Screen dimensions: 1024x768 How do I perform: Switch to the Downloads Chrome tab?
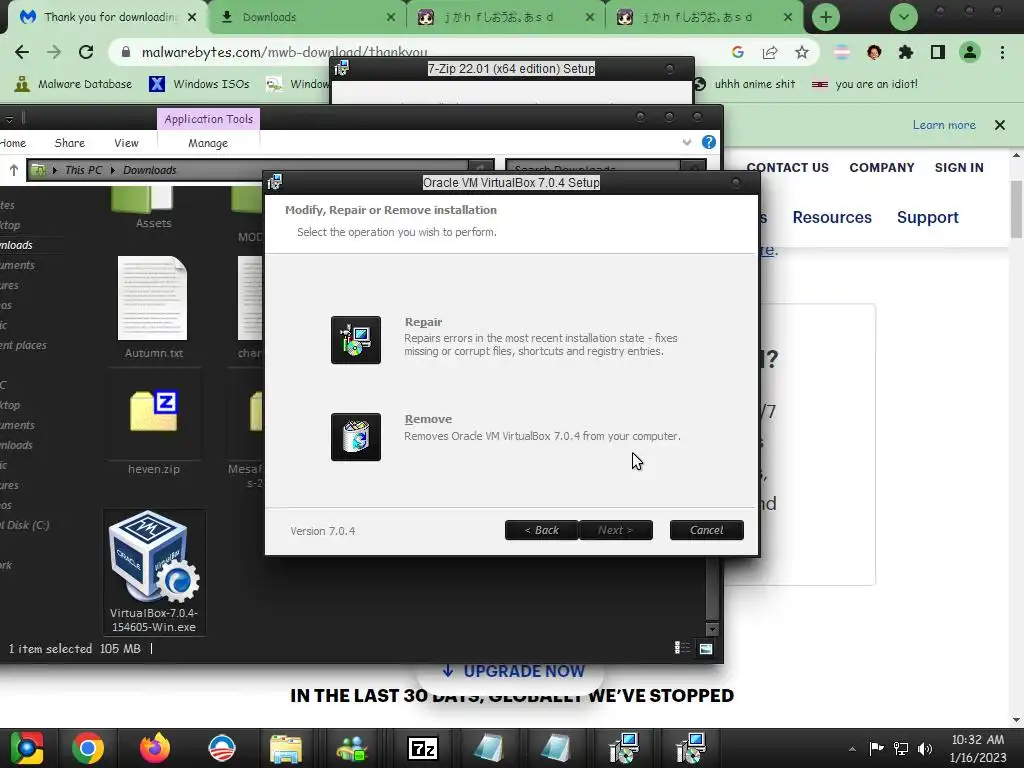click(x=308, y=17)
